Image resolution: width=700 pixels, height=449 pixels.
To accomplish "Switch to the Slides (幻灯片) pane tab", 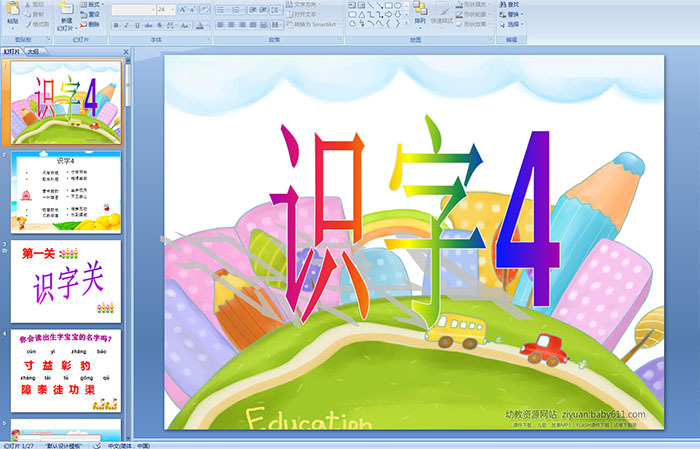I will pos(11,52).
